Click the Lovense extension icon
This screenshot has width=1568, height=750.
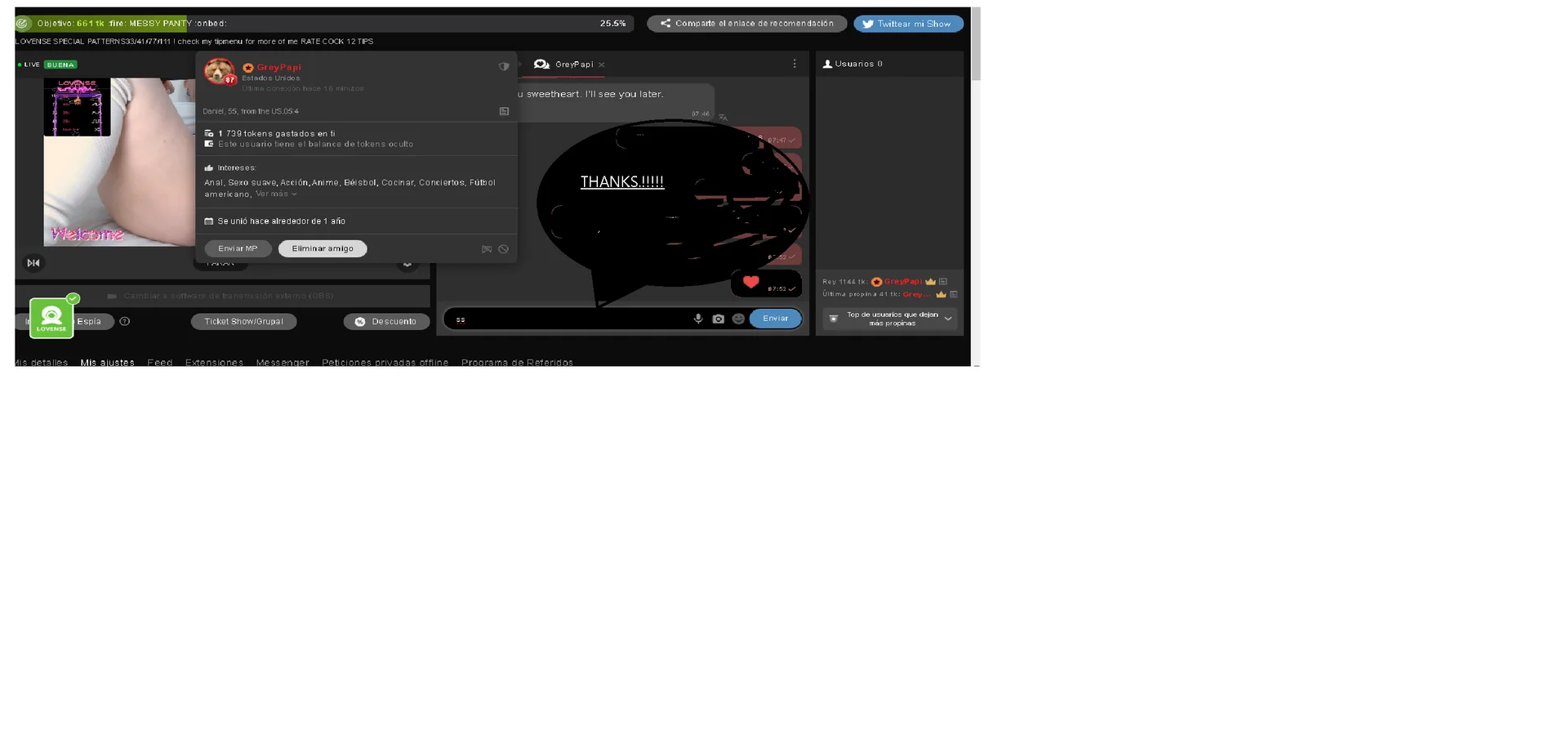pyautogui.click(x=51, y=318)
